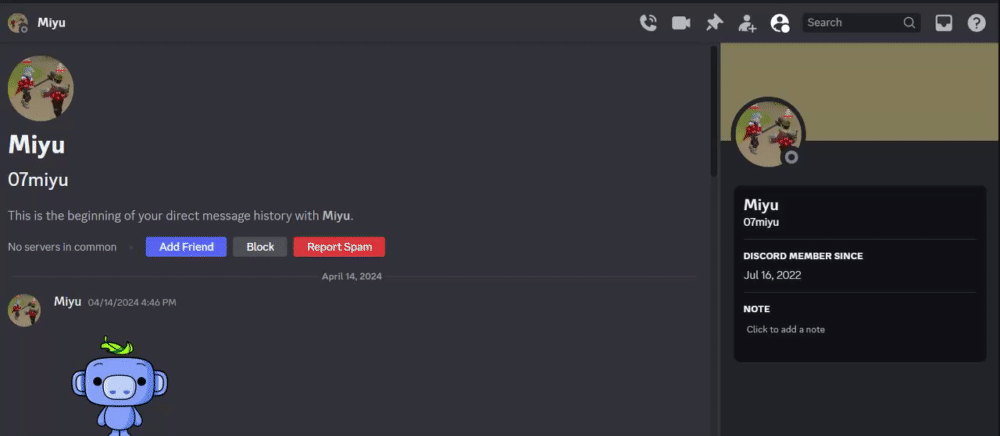Add friends to DM icon
This screenshot has width=1000, height=436.
(x=747, y=23)
